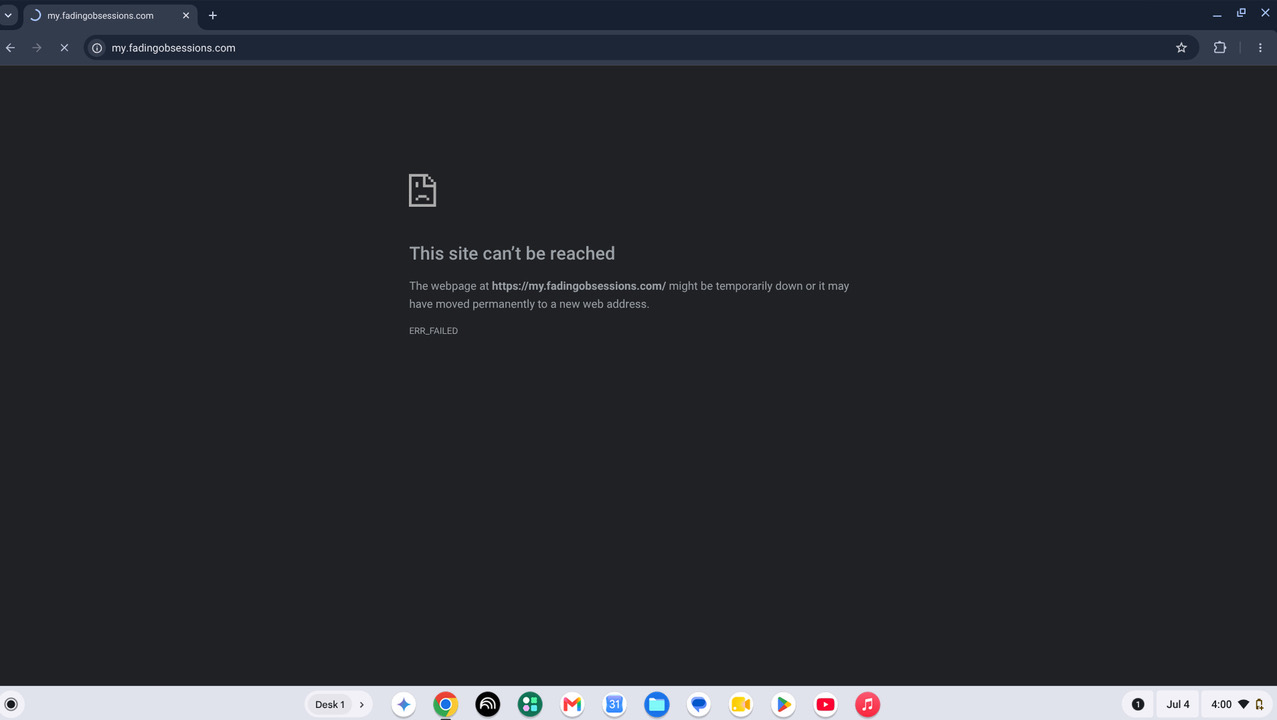Open the black wifi-arcs app icon in the shelf
The width and height of the screenshot is (1277, 720).
488,704
